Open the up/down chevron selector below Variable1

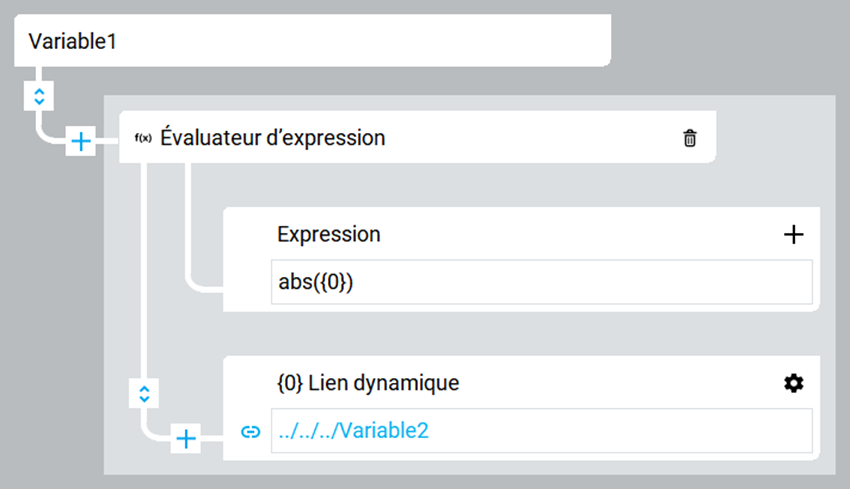[39, 96]
